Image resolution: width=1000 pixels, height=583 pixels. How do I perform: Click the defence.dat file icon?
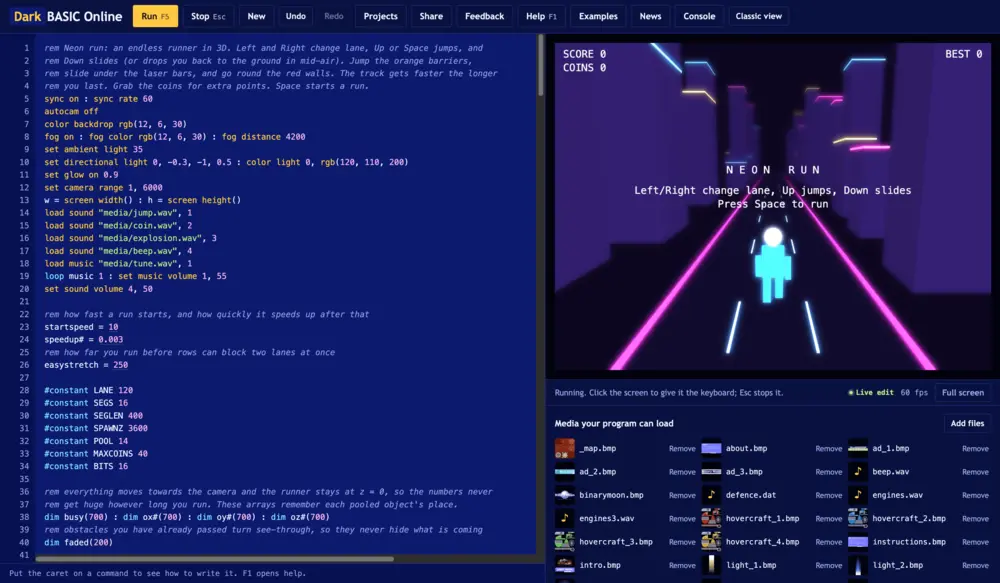tap(711, 495)
